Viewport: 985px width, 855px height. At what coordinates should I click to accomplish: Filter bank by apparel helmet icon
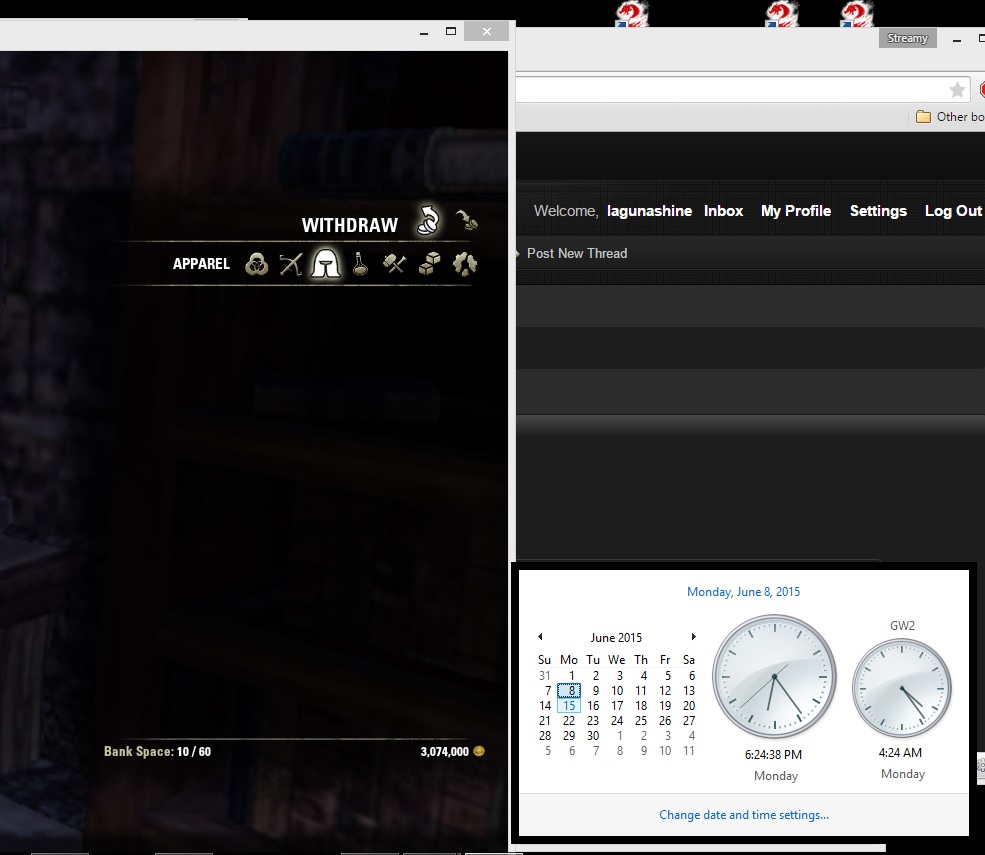click(x=325, y=264)
